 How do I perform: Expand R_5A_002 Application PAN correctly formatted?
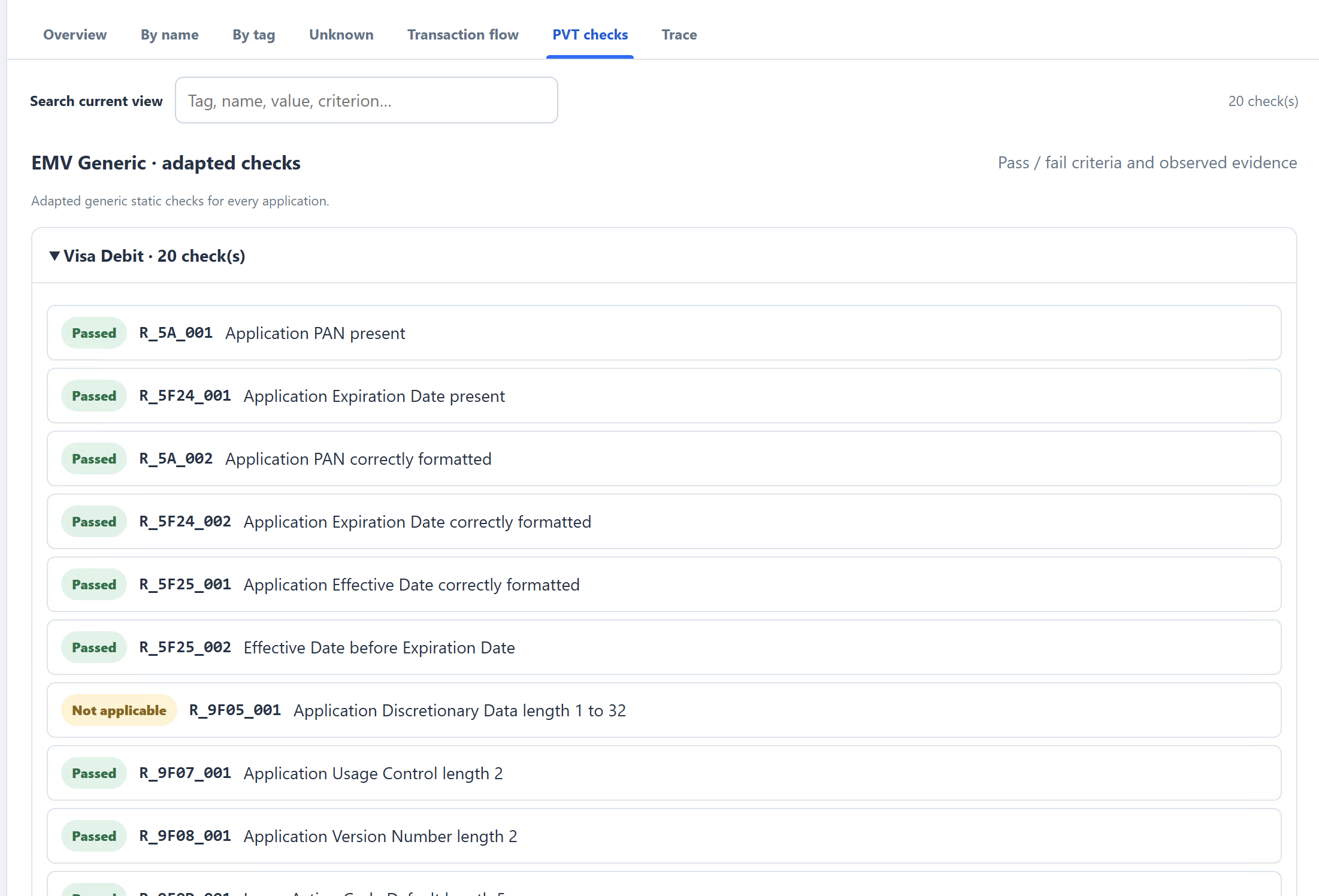664,459
